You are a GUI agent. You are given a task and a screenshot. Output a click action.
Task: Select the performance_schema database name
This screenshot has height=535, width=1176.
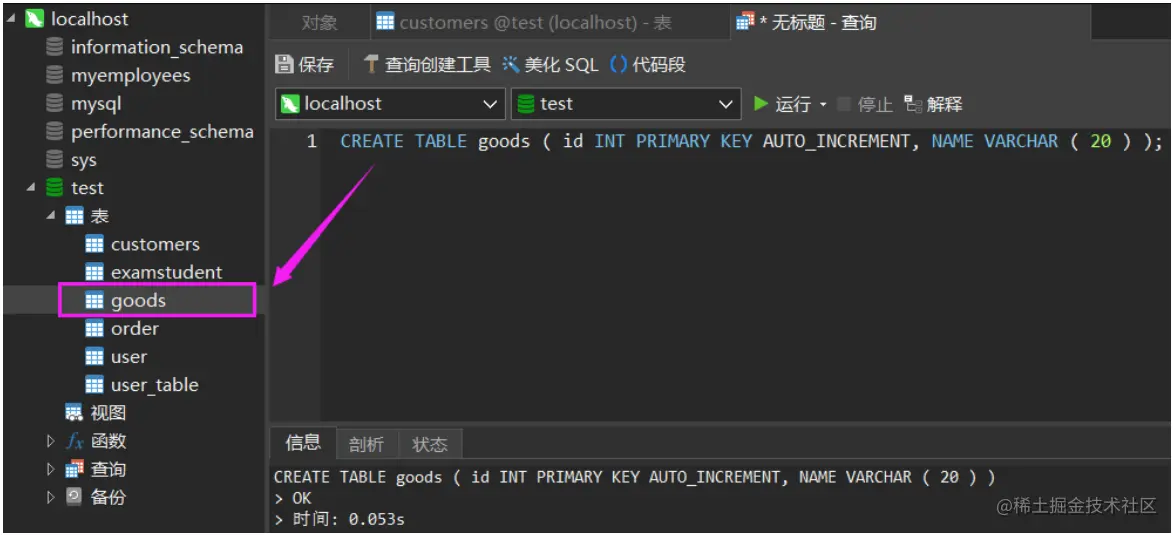[x=162, y=132]
